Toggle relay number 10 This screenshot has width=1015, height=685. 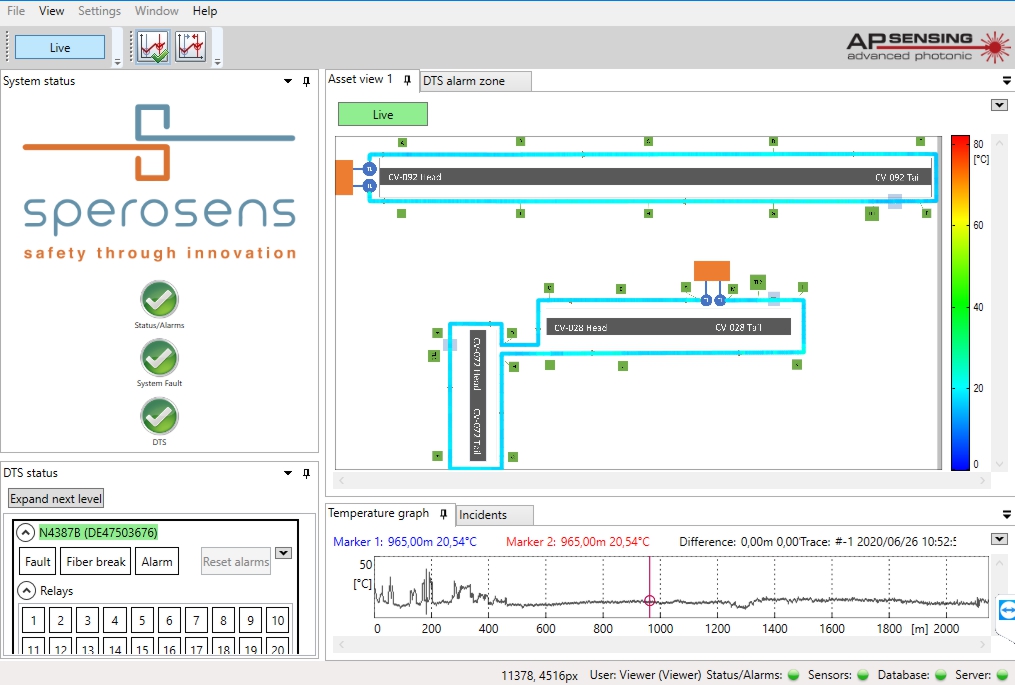277,621
